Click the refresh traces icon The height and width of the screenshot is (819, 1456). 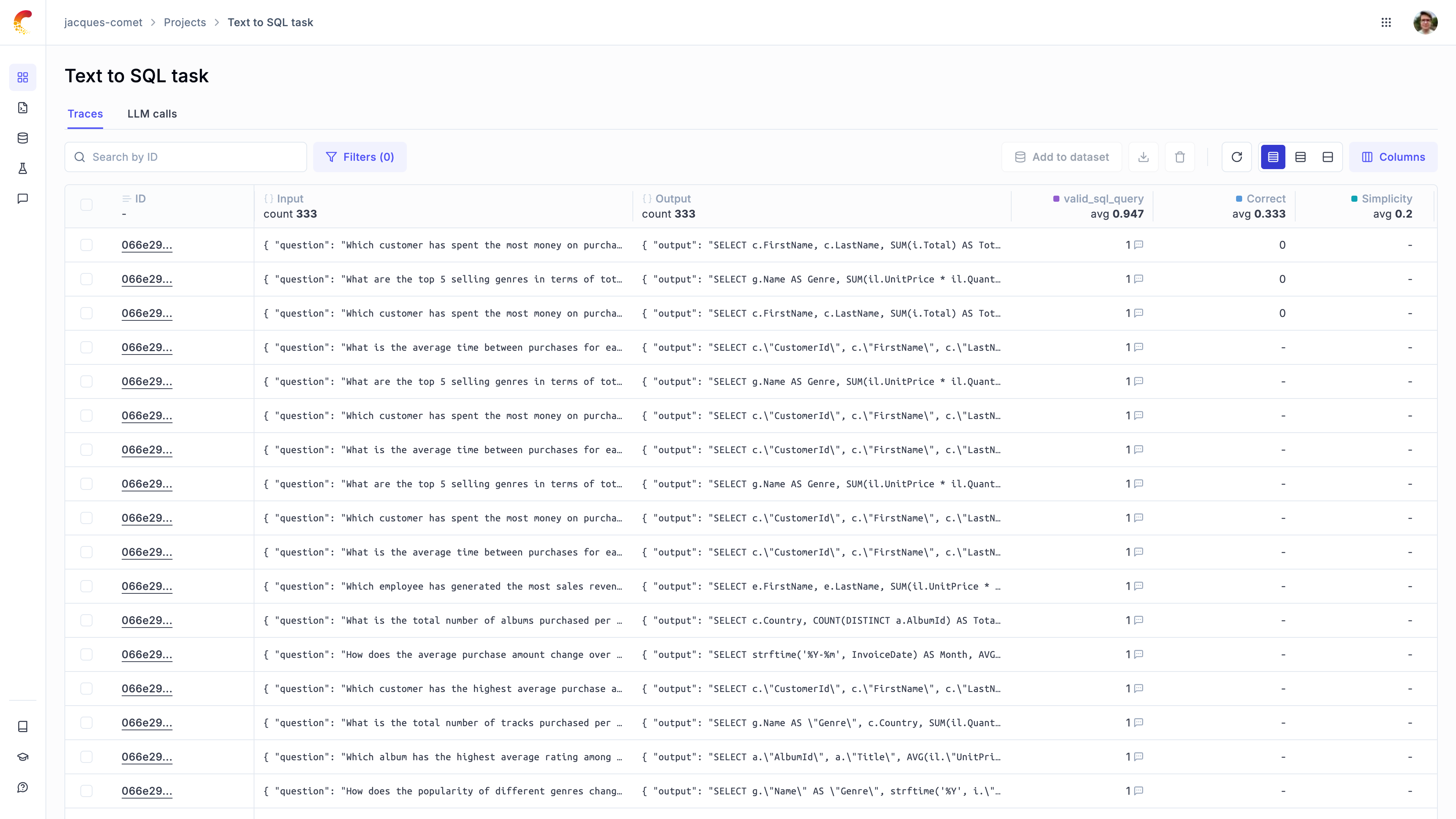(1236, 157)
